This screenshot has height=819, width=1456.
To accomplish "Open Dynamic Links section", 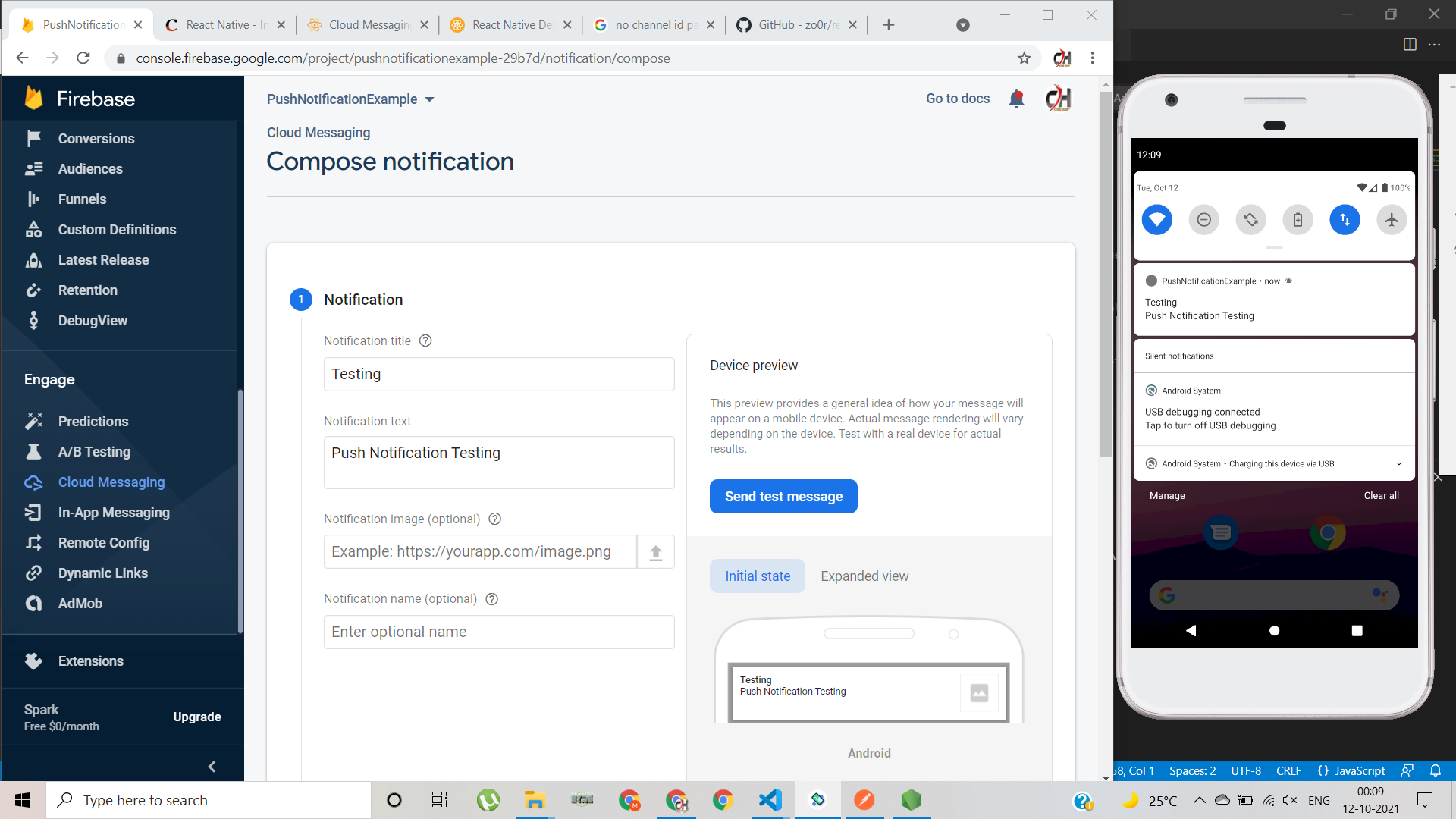I will 102,573.
